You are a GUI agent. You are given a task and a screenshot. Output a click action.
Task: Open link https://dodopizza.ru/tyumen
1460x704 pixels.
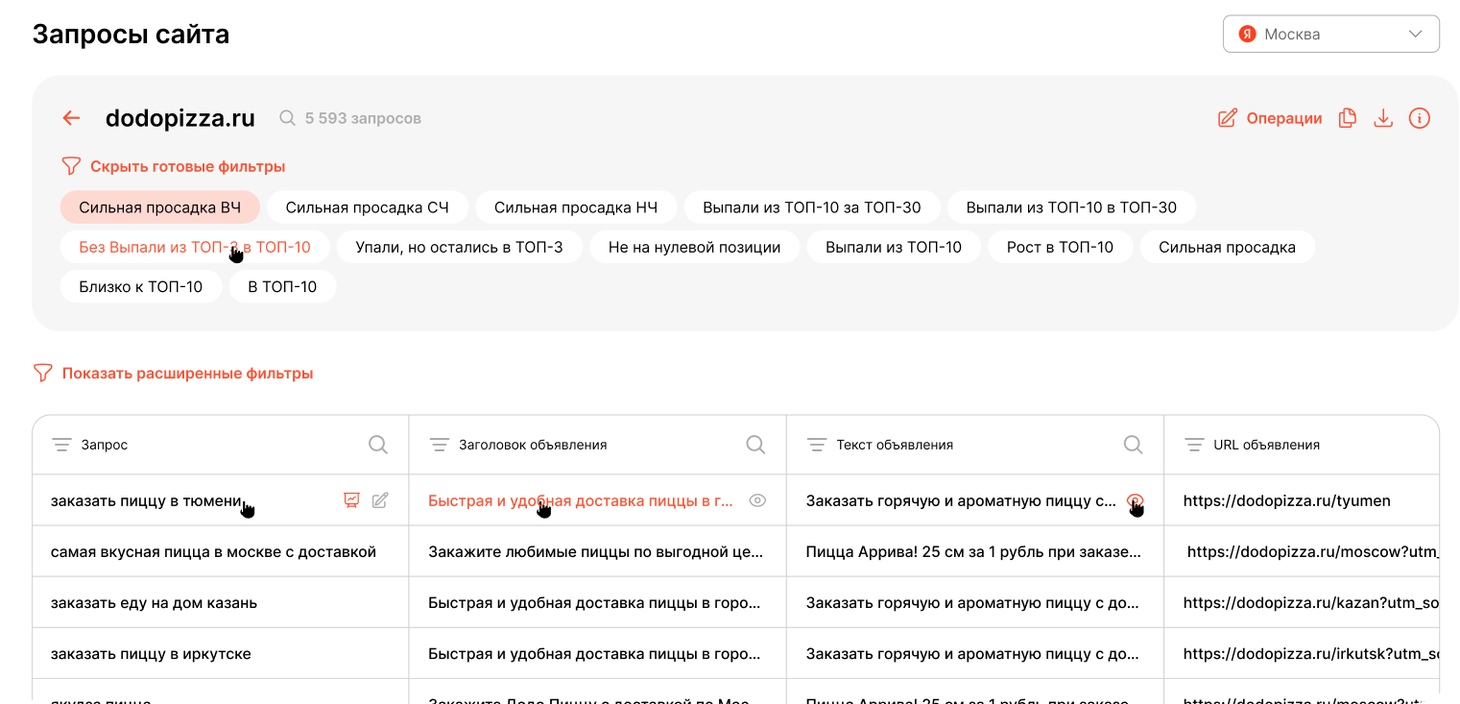tap(1287, 500)
